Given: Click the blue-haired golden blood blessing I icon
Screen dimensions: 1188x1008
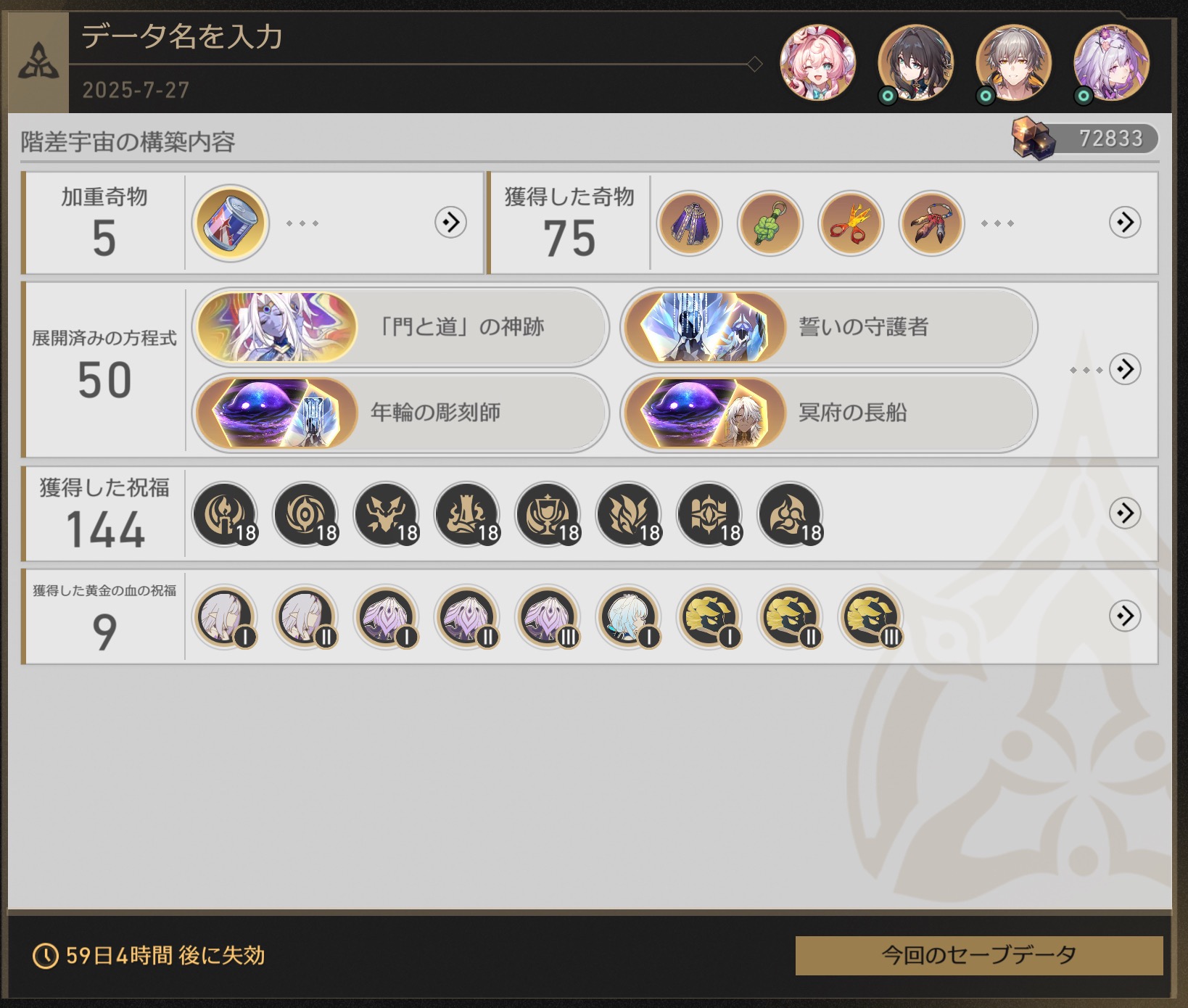Looking at the screenshot, I should [x=628, y=617].
